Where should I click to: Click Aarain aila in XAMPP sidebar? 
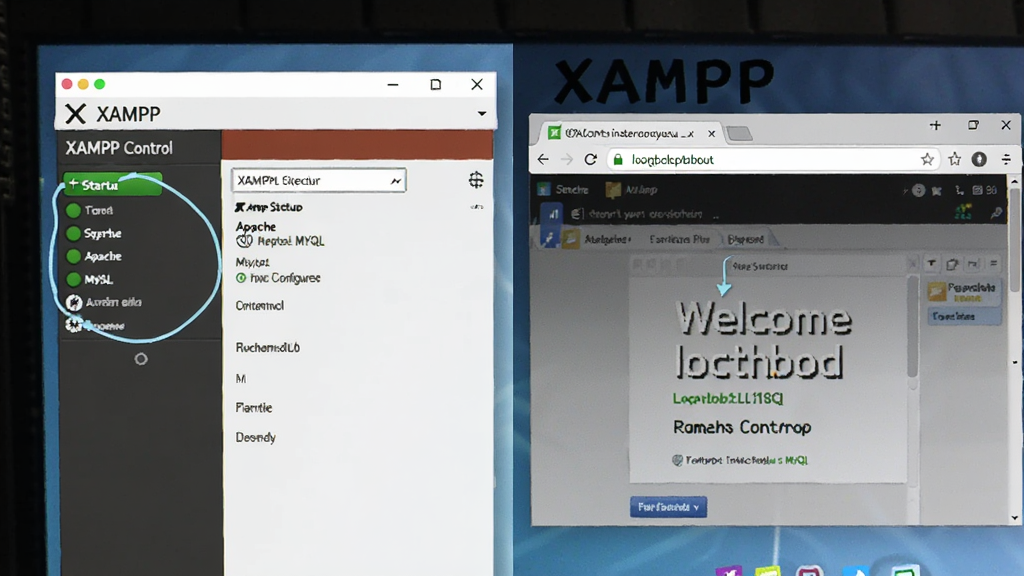(x=114, y=302)
